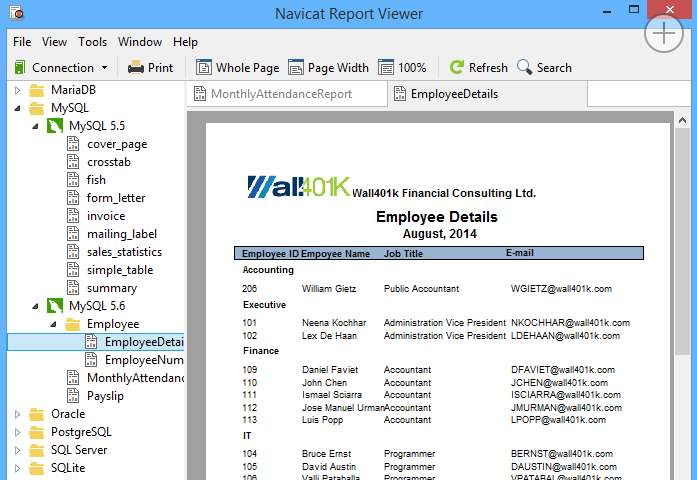Viewport: 697px width, 480px height.
Task: Open the Tools menu
Action: [92, 42]
